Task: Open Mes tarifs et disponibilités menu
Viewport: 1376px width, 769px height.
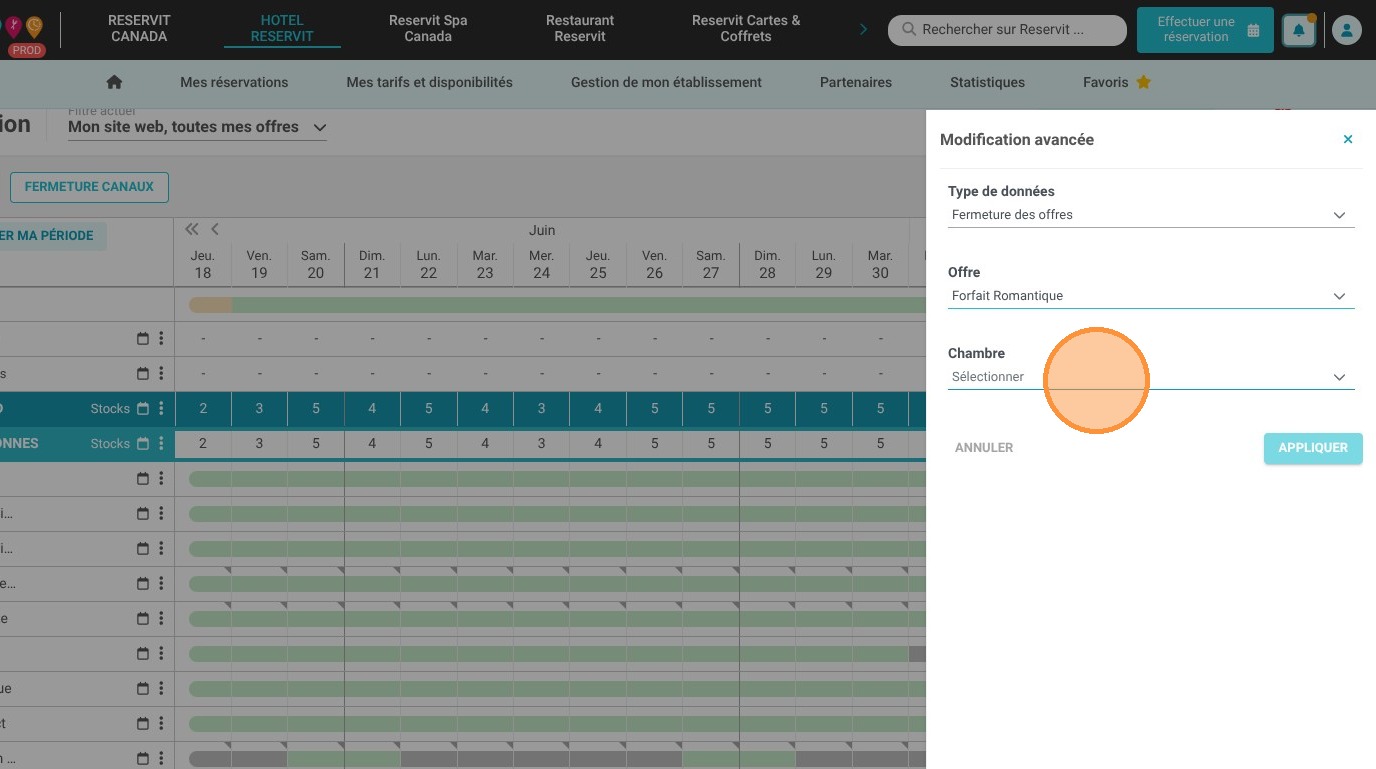Action: (429, 82)
